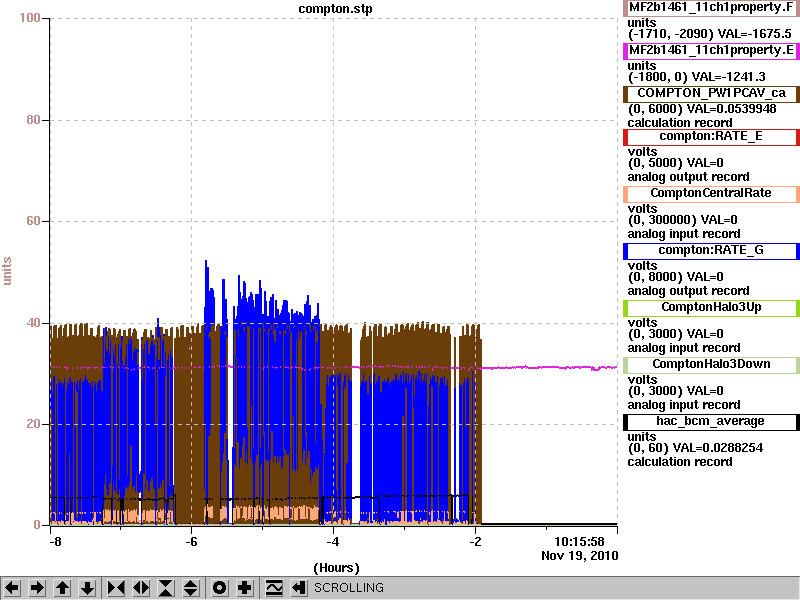
Task: Click the x-axis tick label -4
Action: click(x=333, y=542)
